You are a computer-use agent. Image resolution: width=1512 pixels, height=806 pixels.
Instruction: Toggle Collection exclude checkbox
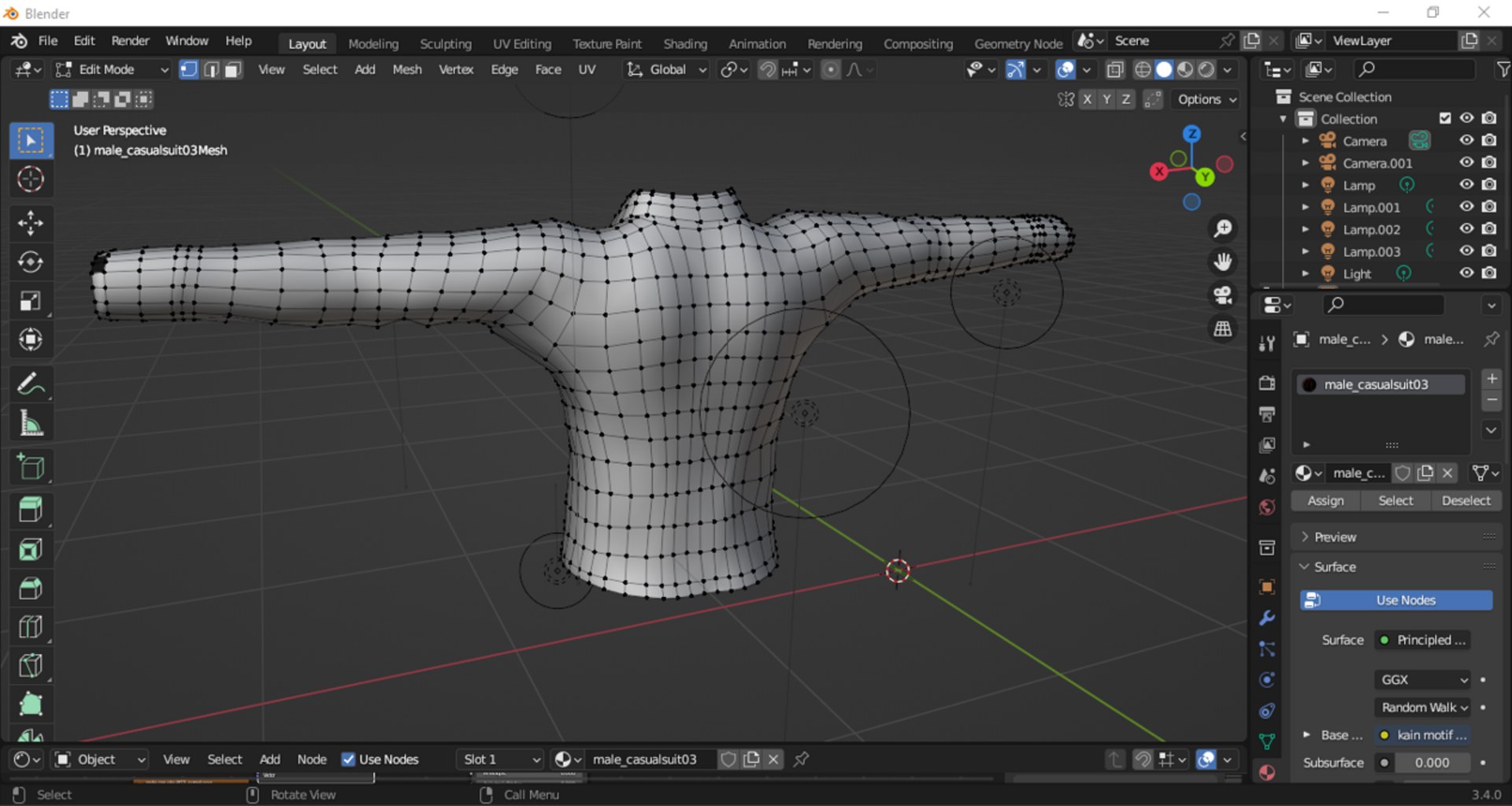pyautogui.click(x=1444, y=118)
